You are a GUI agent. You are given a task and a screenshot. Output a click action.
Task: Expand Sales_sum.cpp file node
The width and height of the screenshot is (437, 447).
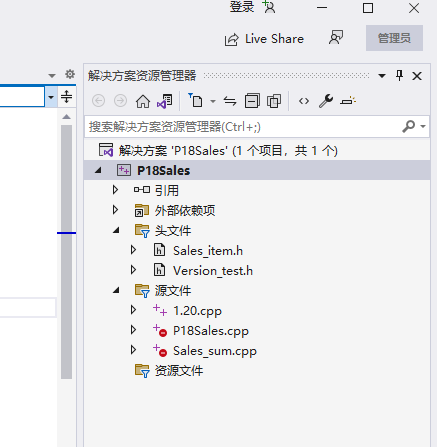(133, 350)
